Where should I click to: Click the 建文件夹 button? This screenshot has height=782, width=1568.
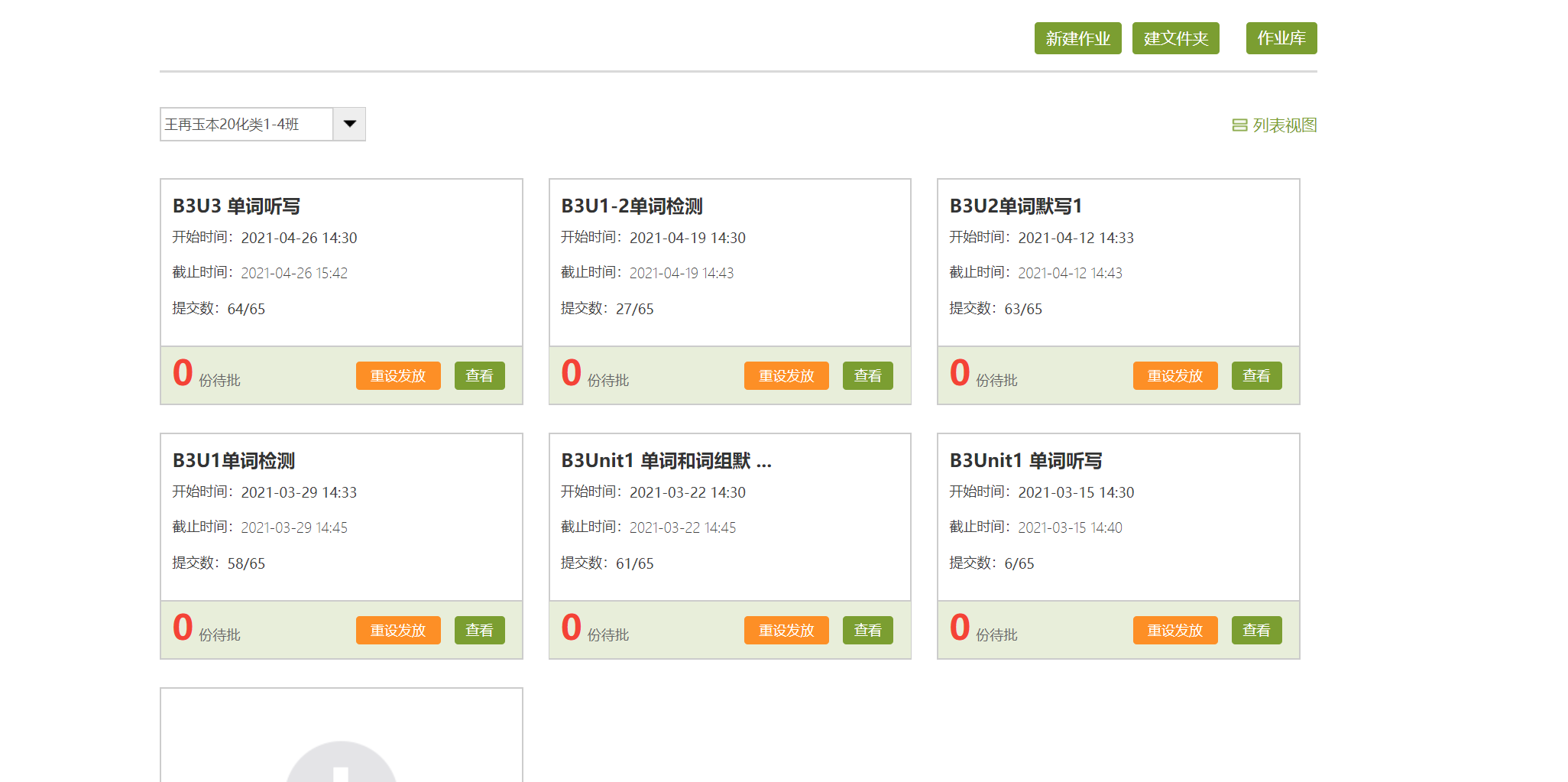[x=1175, y=38]
